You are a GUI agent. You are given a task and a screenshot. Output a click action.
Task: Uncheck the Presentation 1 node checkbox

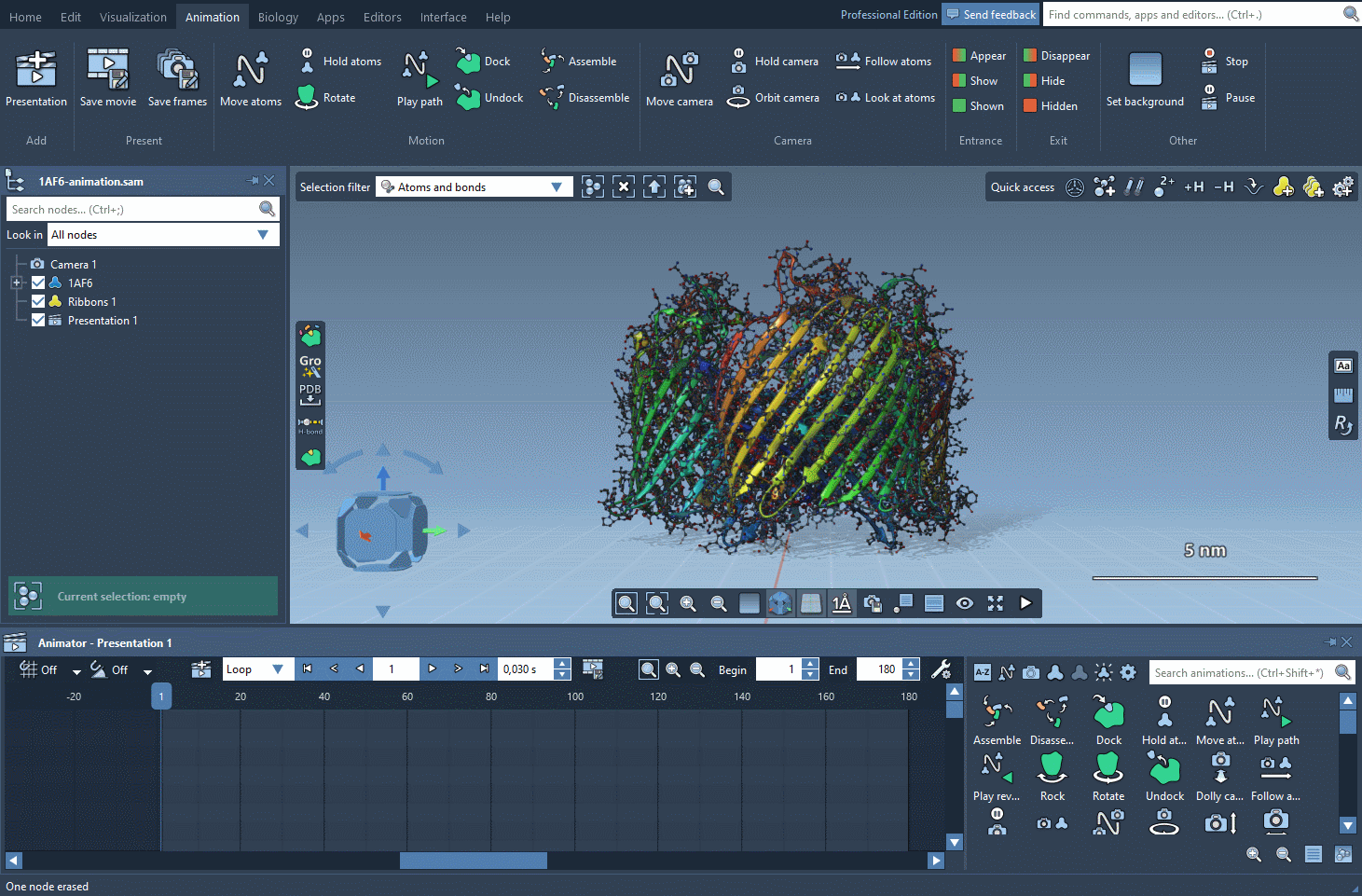pos(38,320)
